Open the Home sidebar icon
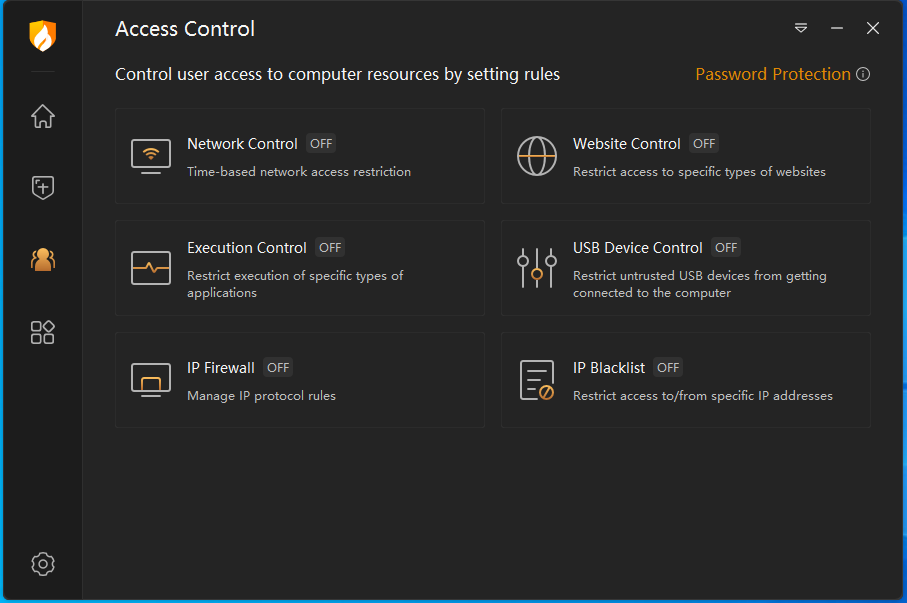Image resolution: width=907 pixels, height=603 pixels. point(42,117)
